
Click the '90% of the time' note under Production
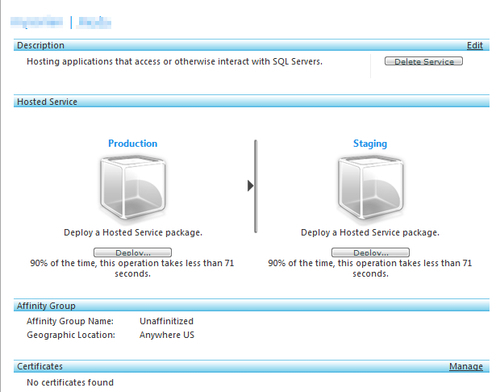coord(132,268)
